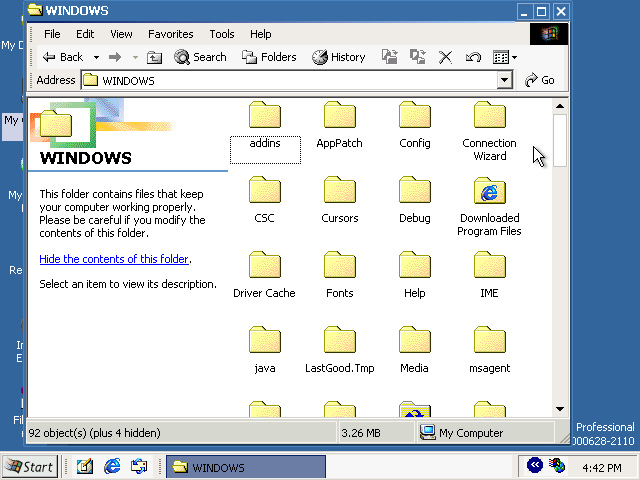This screenshot has height=480, width=640.
Task: Select the java folder
Action: click(265, 351)
